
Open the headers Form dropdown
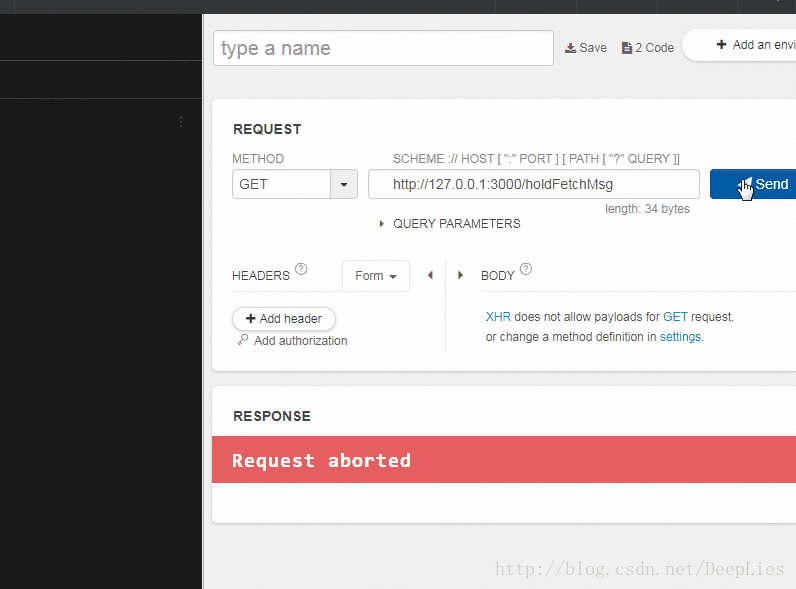click(376, 276)
